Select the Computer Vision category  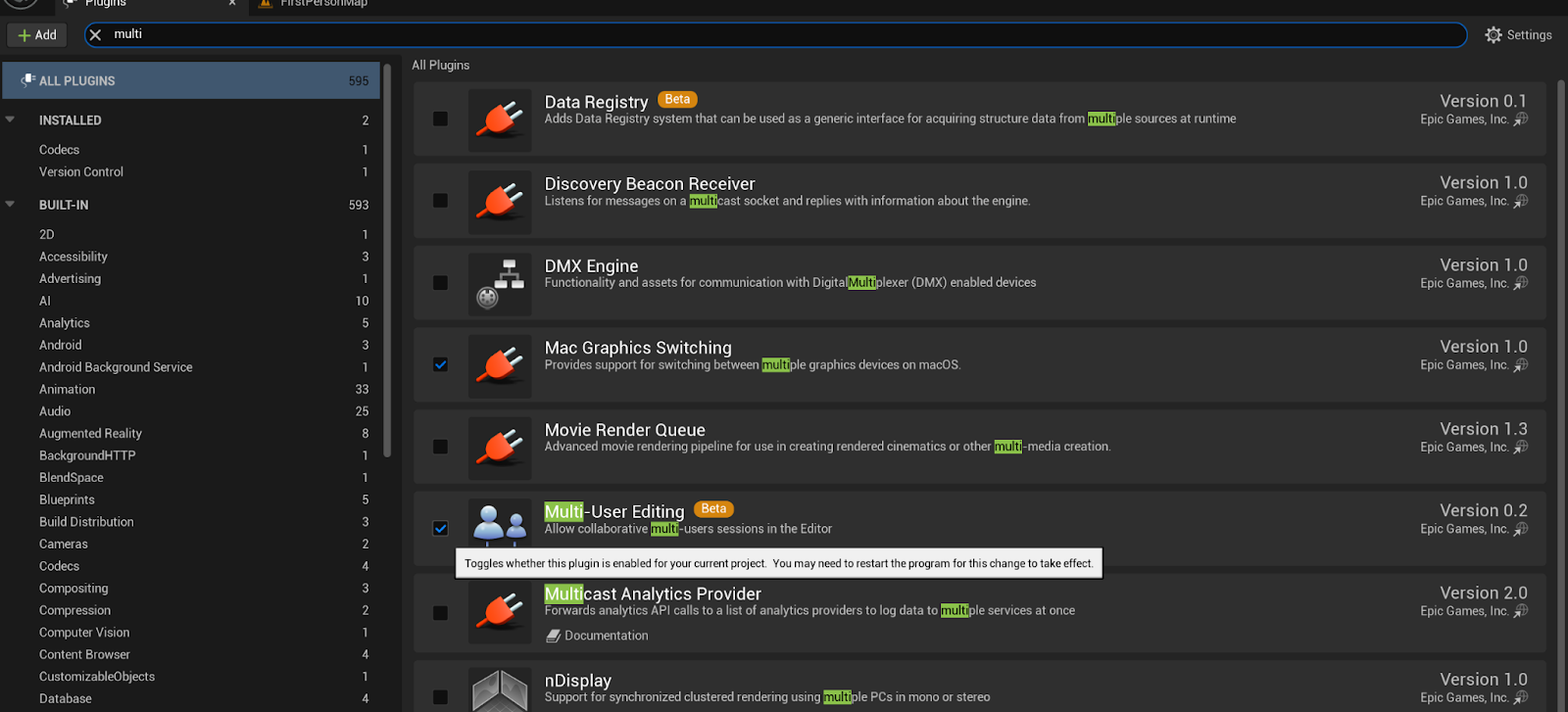(191, 633)
